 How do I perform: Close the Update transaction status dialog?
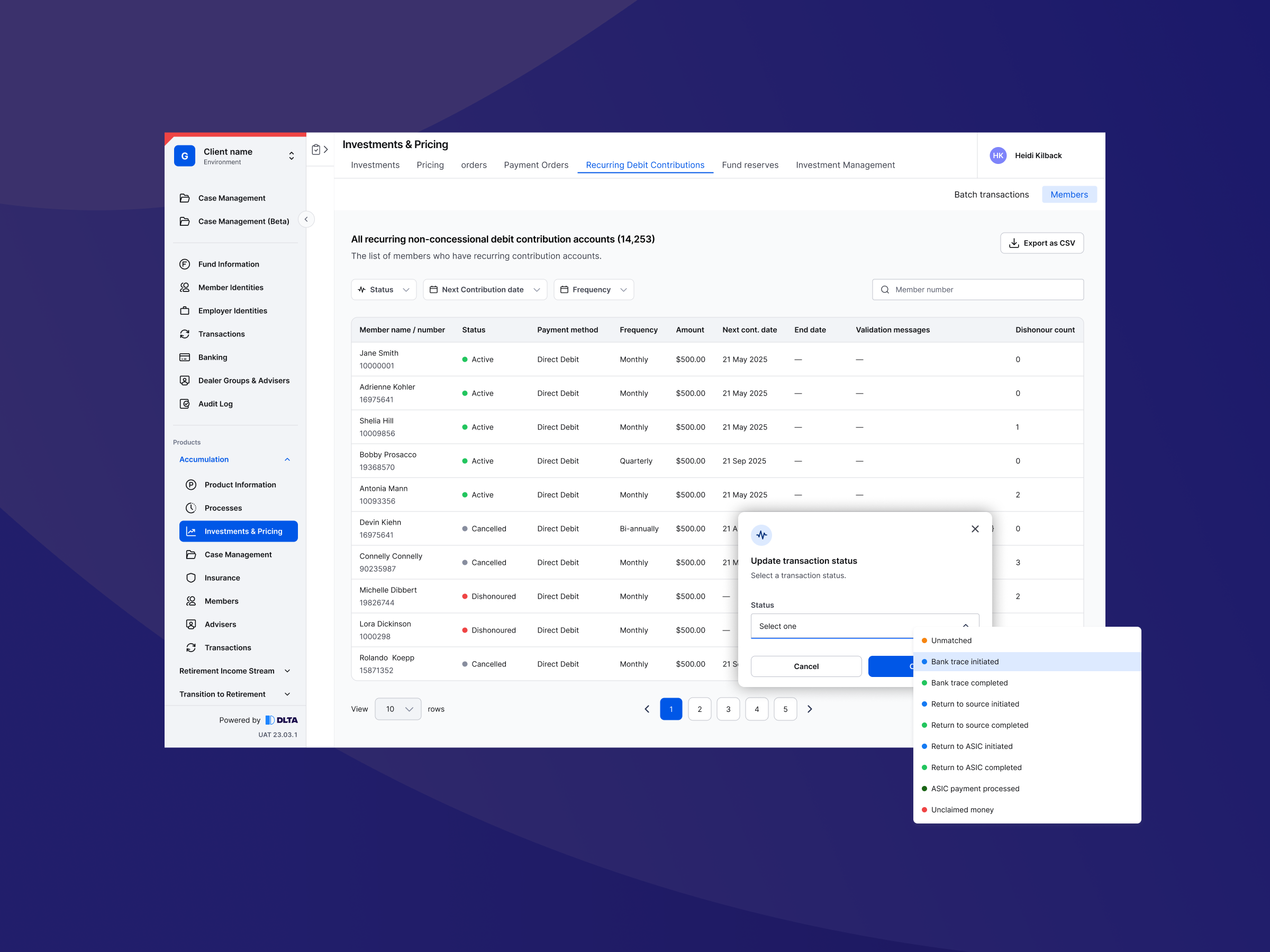(975, 528)
